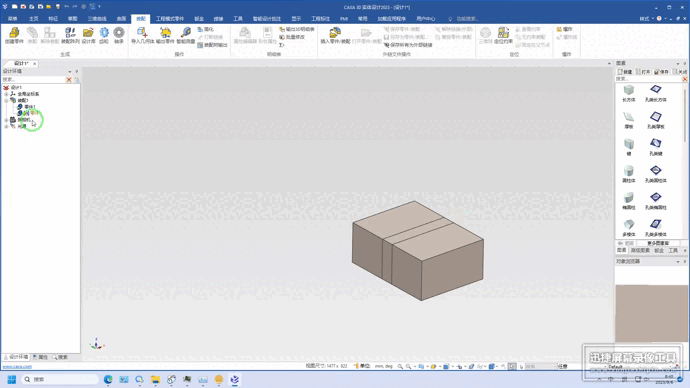
Task: Expand the 全局坐标系 tree node
Action: pos(6,94)
